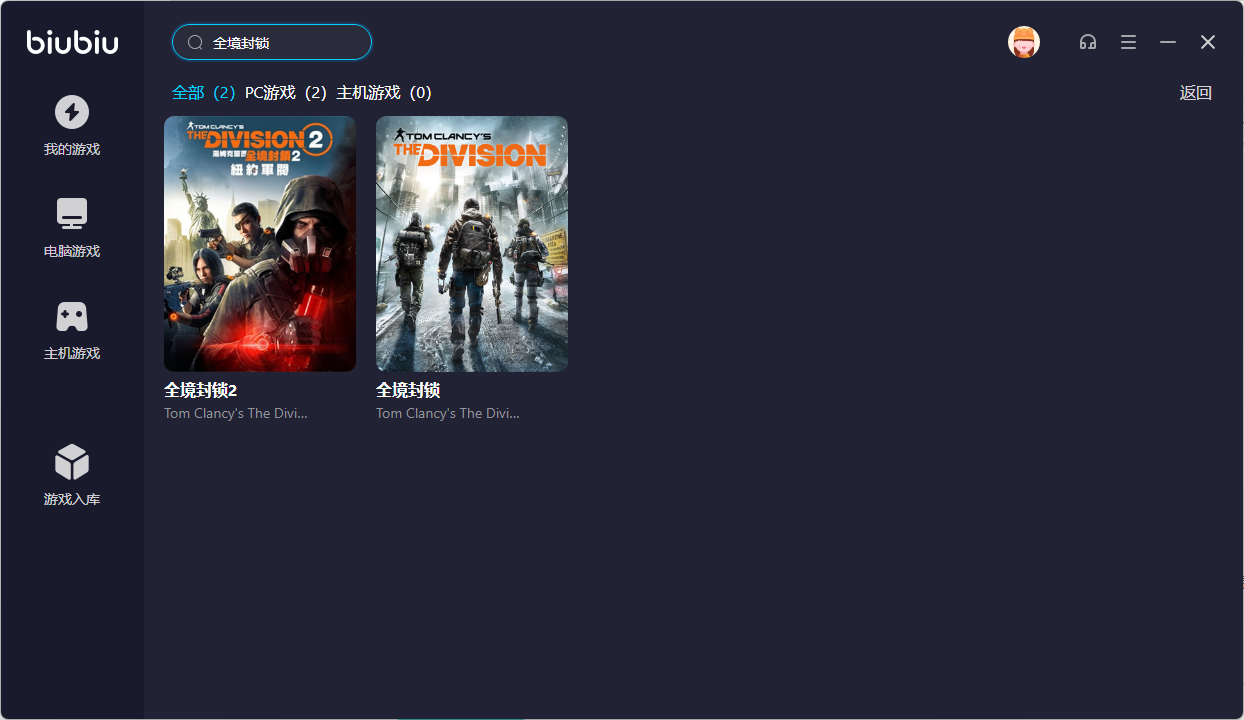Open 主机游戏 gamepad icon

coord(72,317)
